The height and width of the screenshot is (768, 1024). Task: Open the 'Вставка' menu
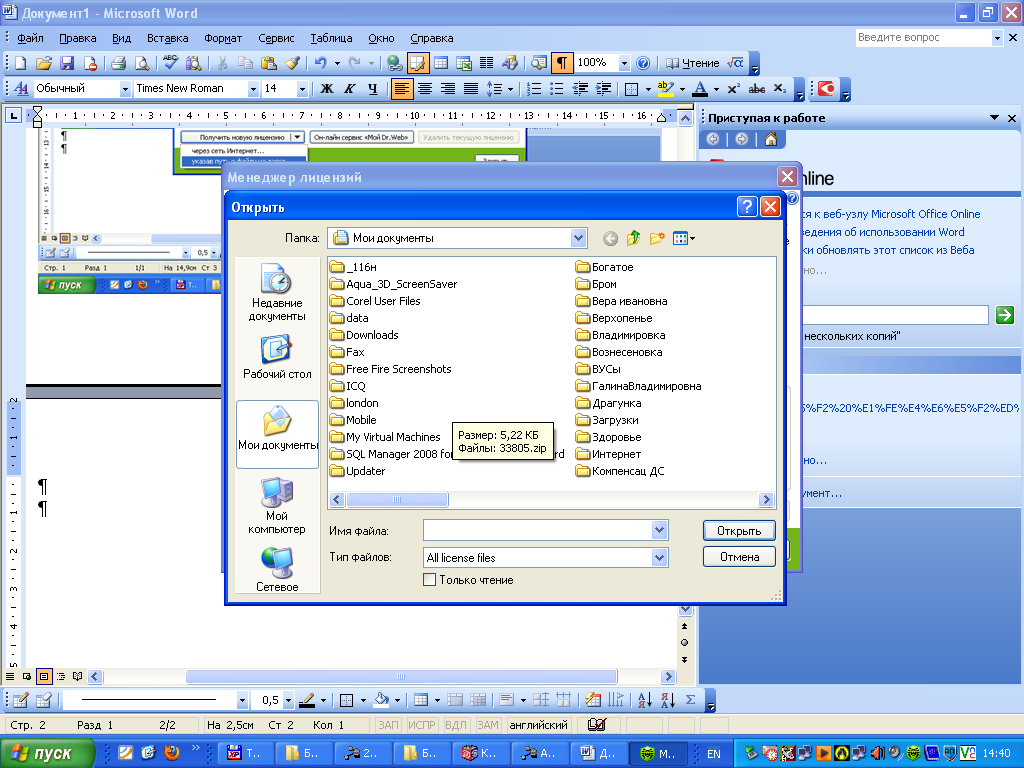click(168, 39)
